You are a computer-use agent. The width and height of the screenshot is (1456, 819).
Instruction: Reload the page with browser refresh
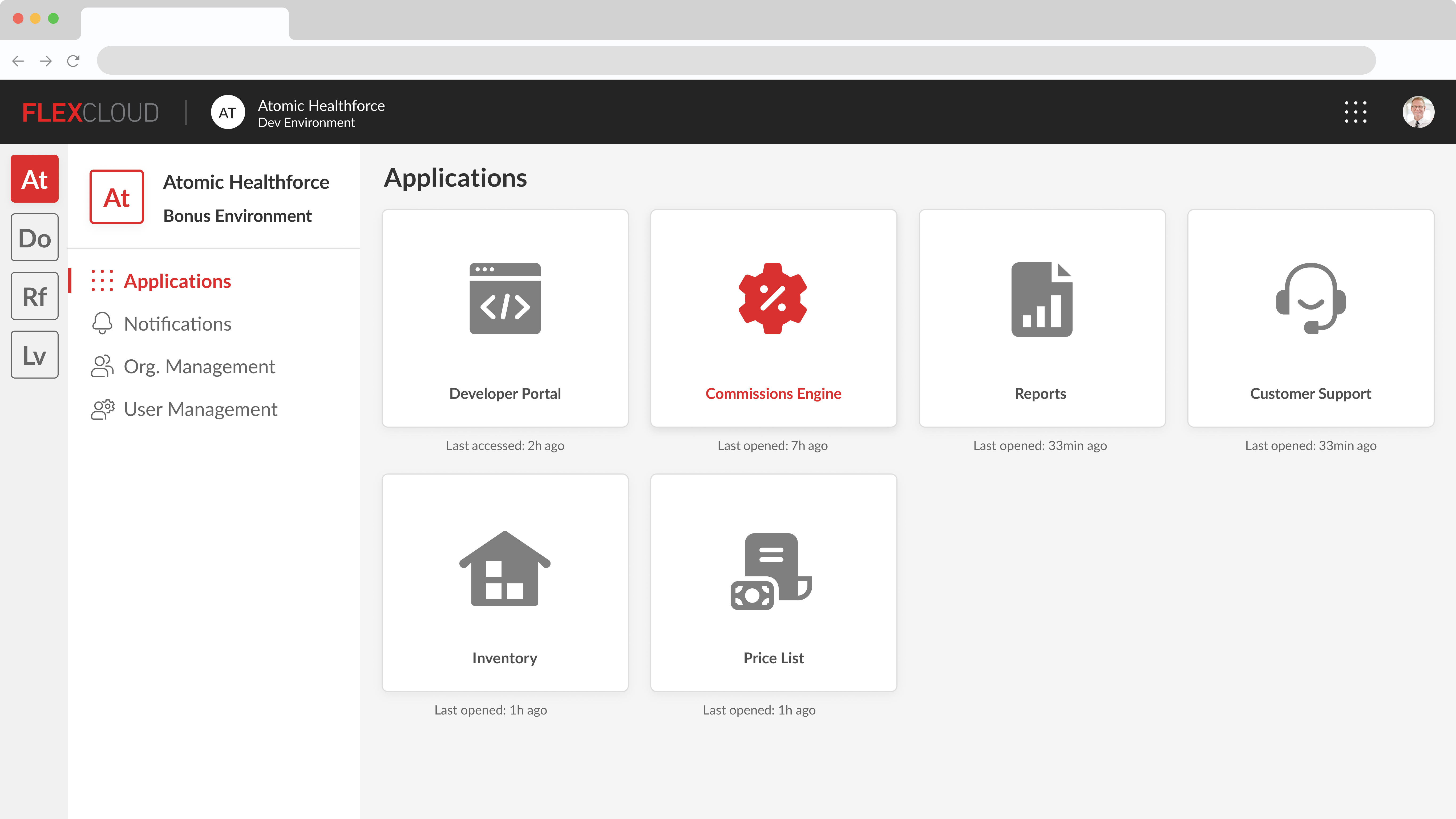coord(74,61)
